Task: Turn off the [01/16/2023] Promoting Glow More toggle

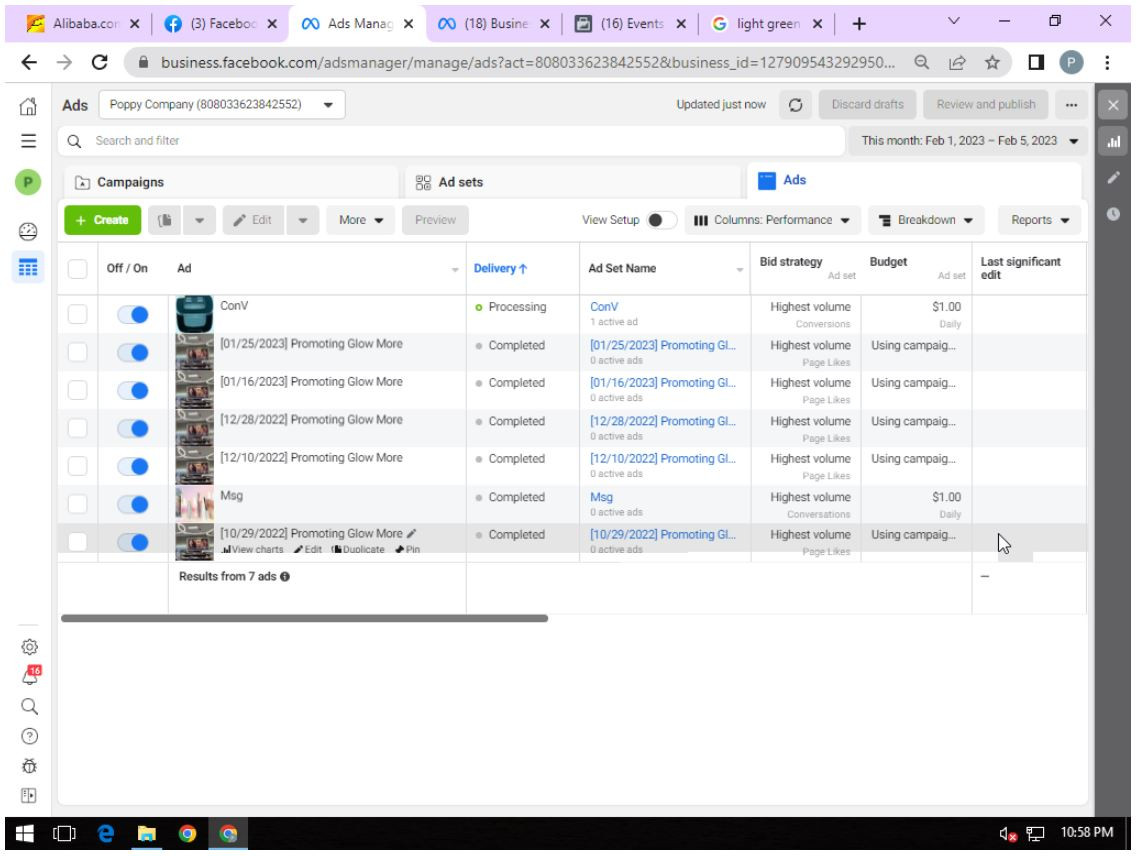Action: 133,390
